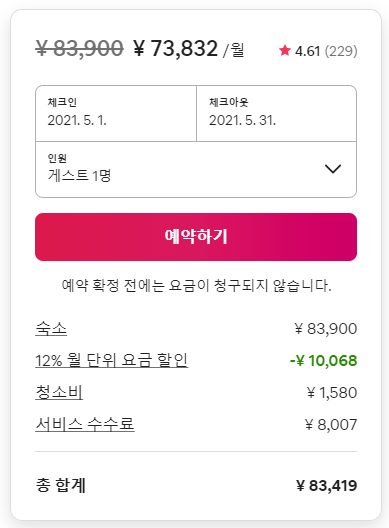Select the ¥73,832 monthly price
The image size is (389, 528).
[x=175, y=48]
